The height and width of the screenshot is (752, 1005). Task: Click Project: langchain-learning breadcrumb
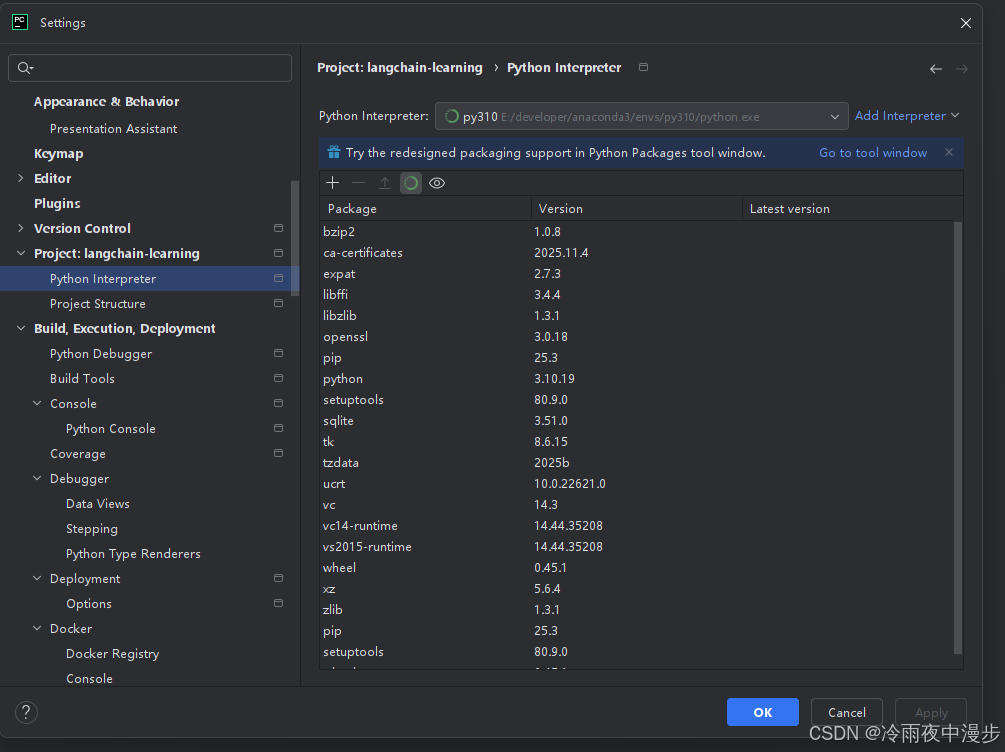[400, 67]
